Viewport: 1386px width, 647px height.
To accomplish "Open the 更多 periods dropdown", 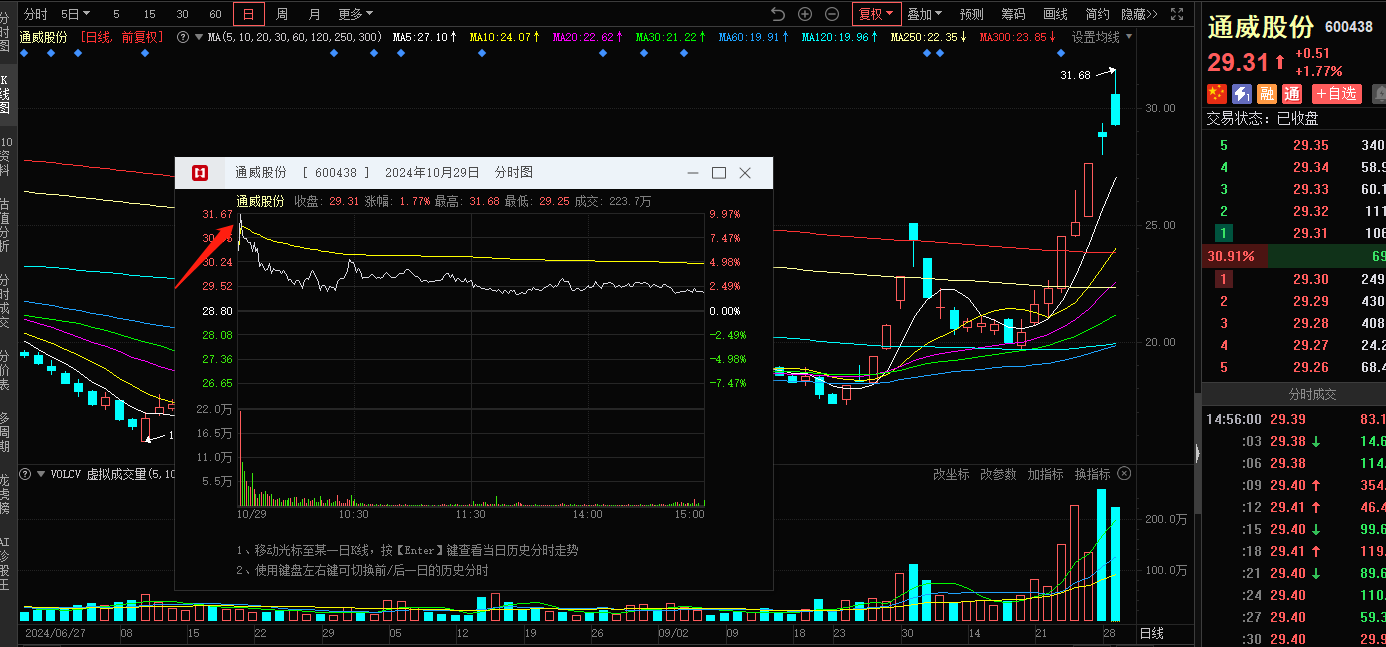I will click(355, 14).
